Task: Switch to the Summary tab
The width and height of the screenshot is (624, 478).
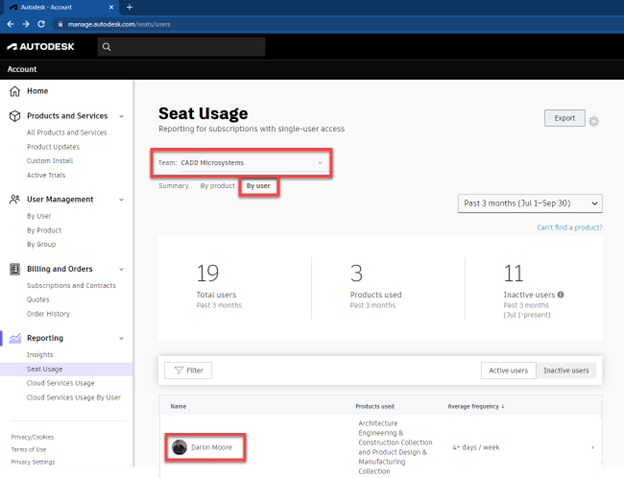Action: (173, 186)
